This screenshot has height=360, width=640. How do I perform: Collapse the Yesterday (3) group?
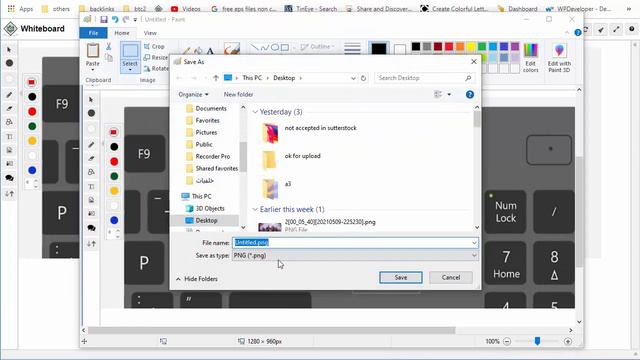(255, 112)
